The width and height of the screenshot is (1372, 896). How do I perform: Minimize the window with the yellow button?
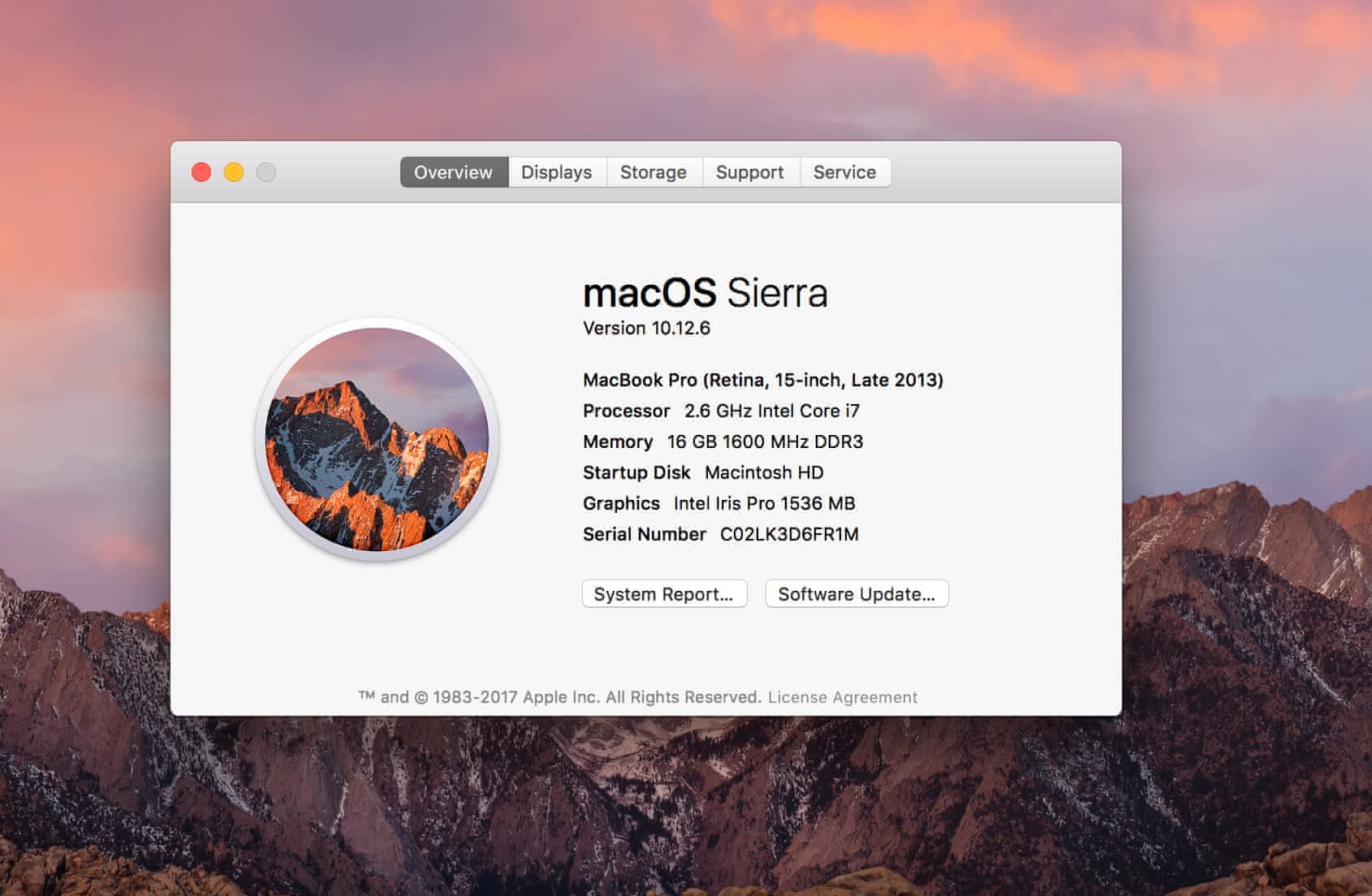pyautogui.click(x=234, y=172)
